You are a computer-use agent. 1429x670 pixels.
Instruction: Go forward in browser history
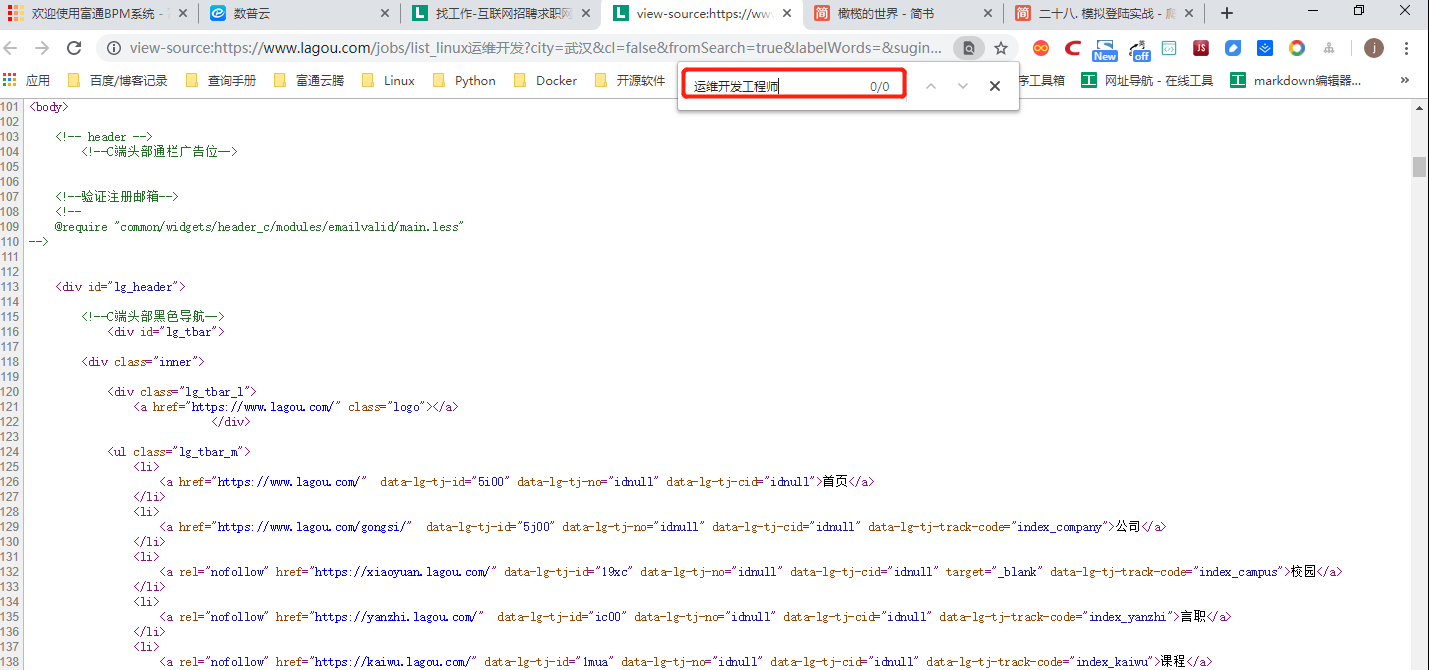click(x=42, y=48)
